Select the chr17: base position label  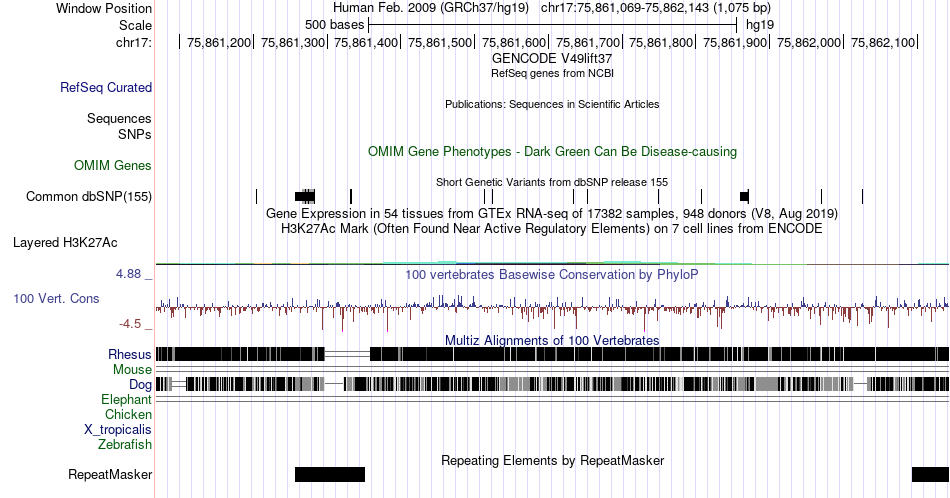[133, 42]
